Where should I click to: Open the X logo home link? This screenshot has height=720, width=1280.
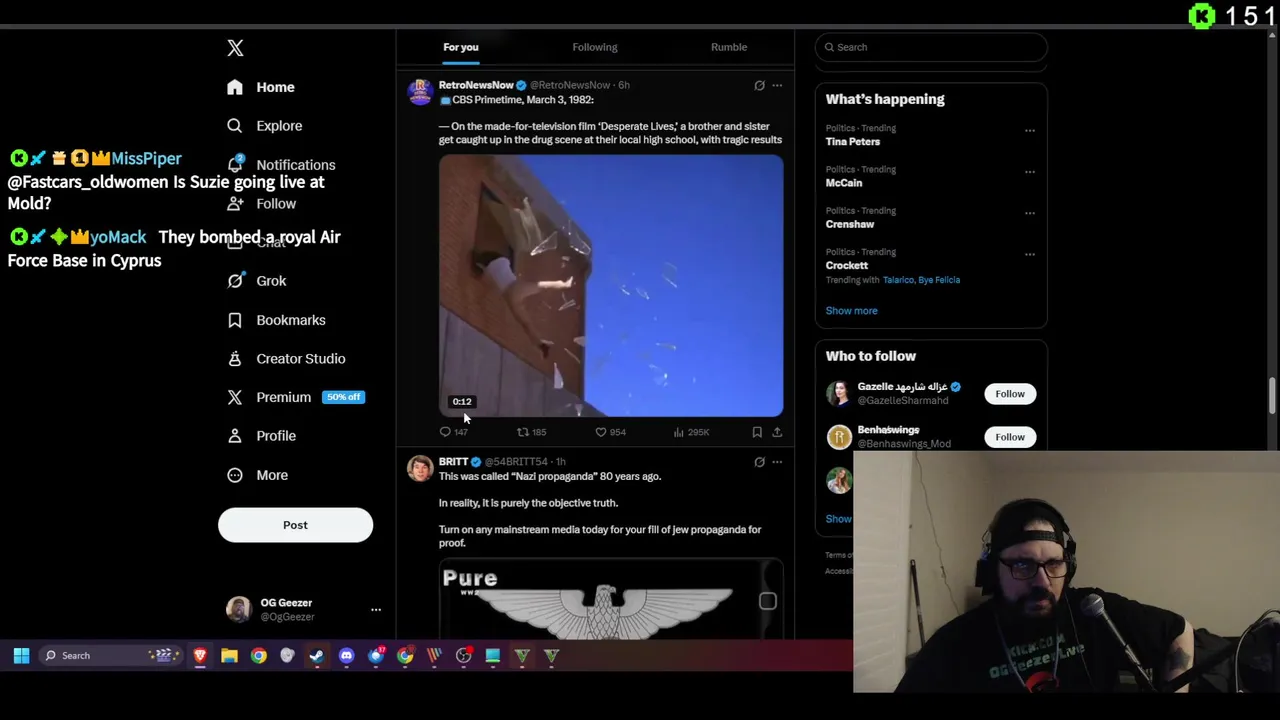point(235,48)
